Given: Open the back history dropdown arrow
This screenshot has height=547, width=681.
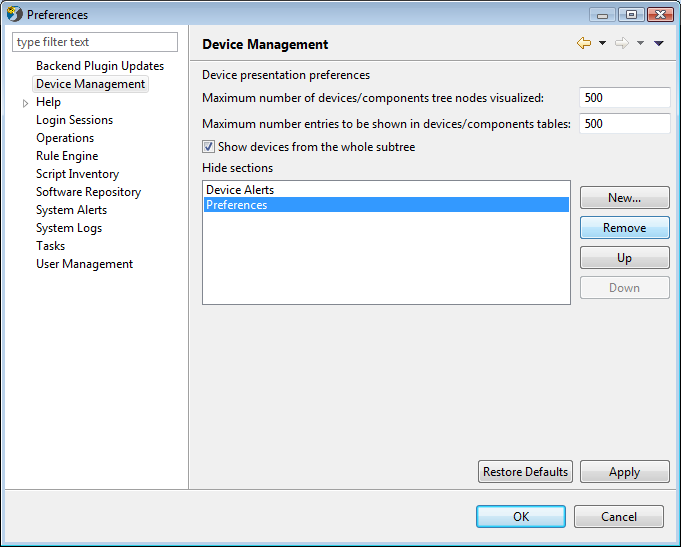Looking at the screenshot, I should point(602,43).
